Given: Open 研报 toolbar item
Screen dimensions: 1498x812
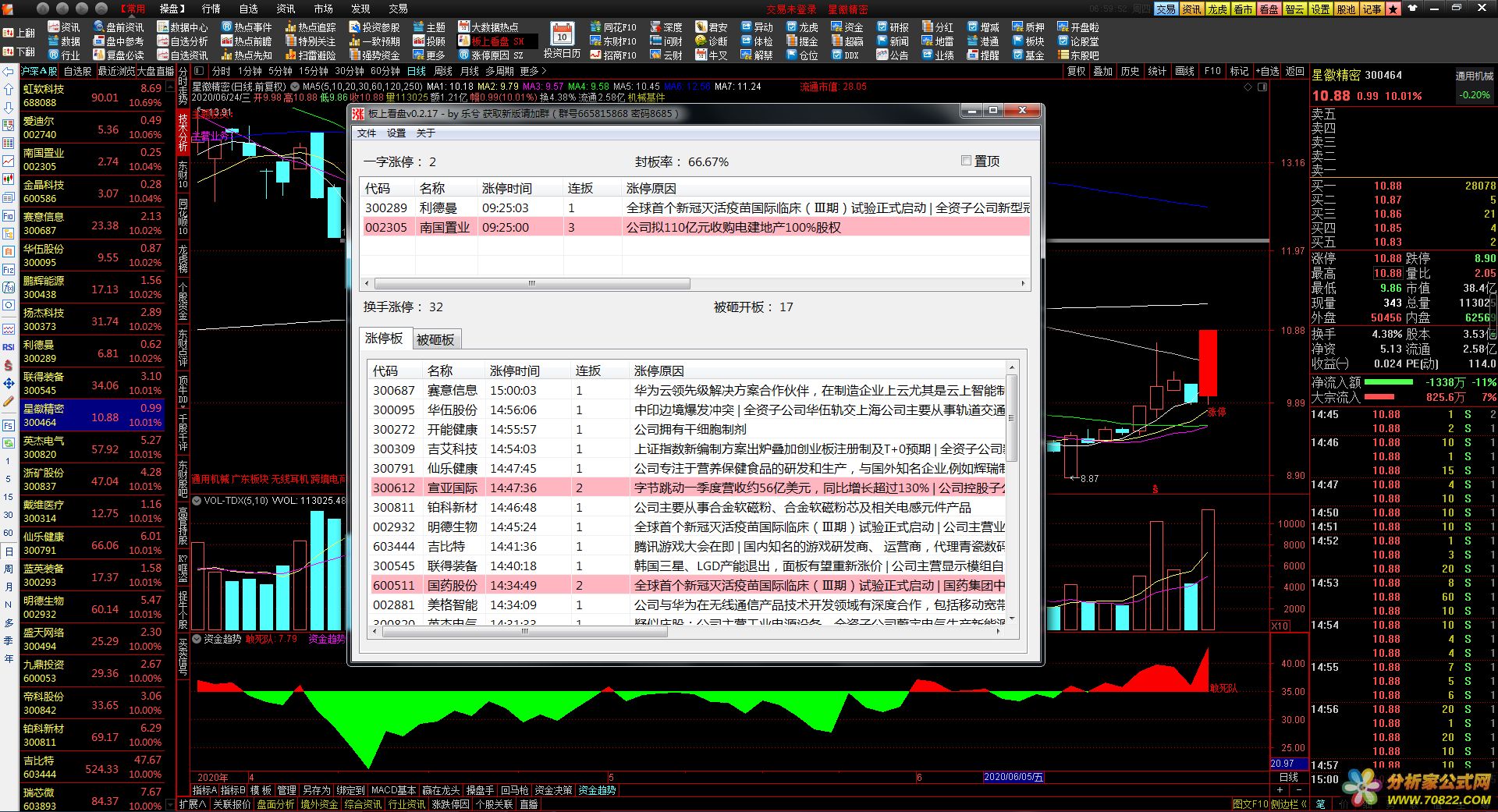Looking at the screenshot, I should 893,27.
